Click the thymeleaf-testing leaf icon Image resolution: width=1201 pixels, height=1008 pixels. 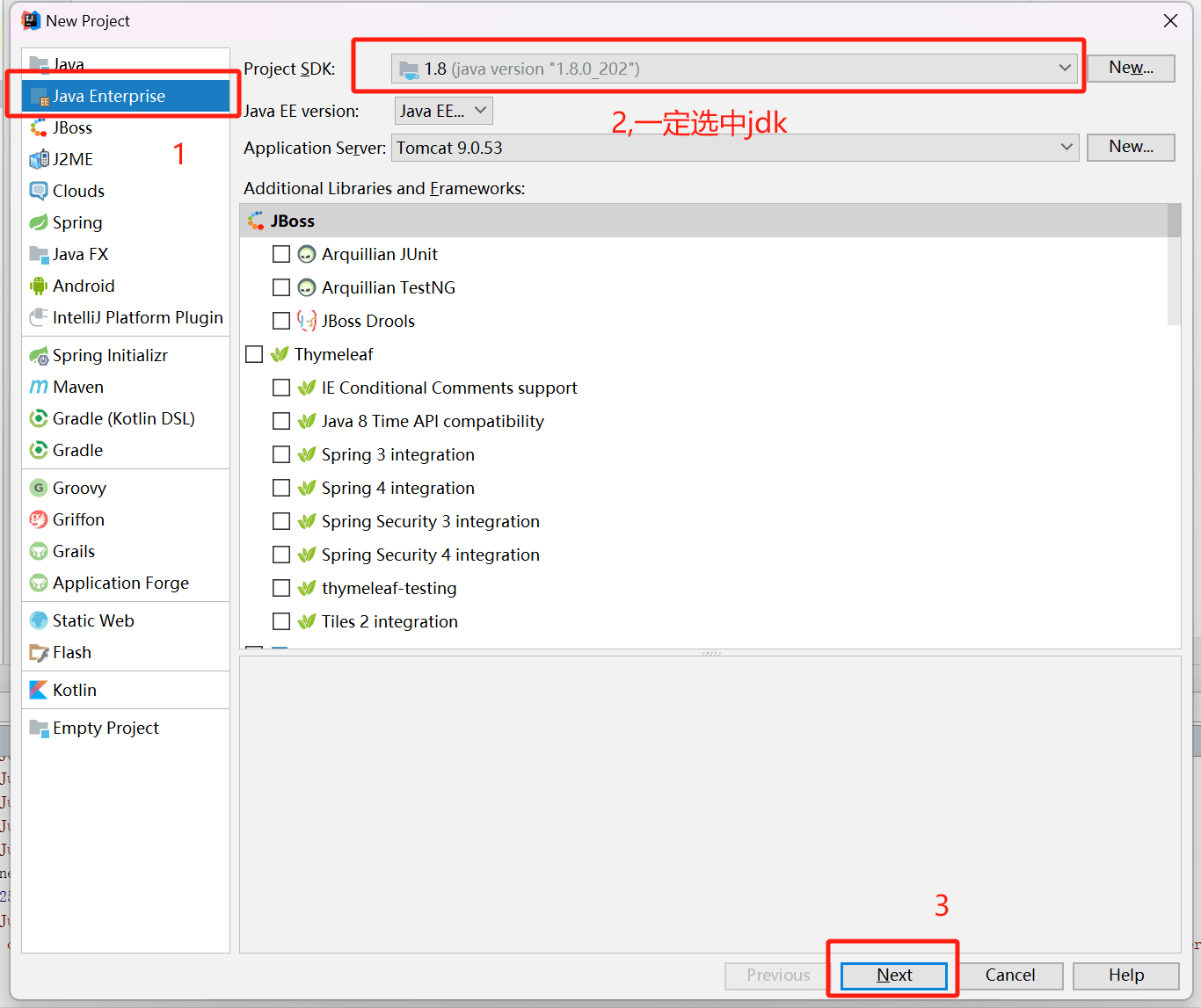point(307,589)
